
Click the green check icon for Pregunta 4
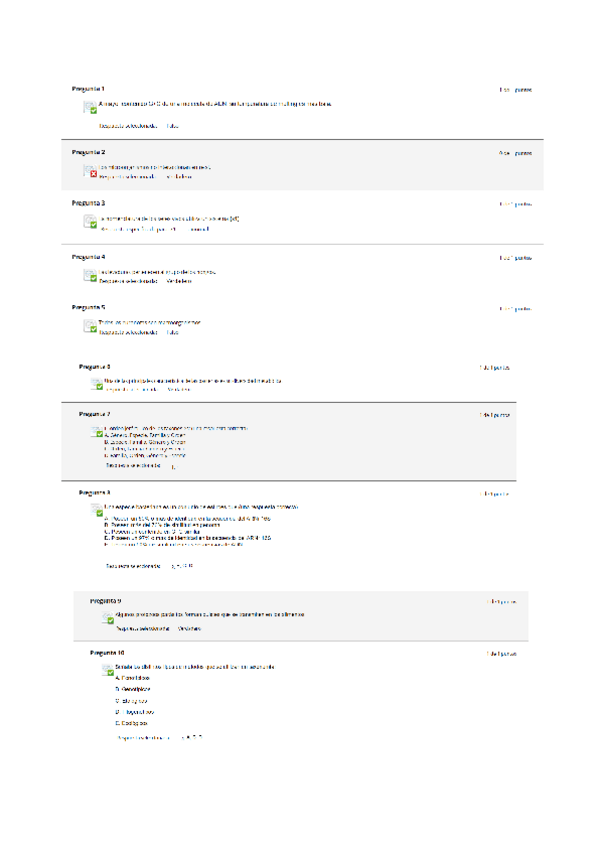click(90, 276)
